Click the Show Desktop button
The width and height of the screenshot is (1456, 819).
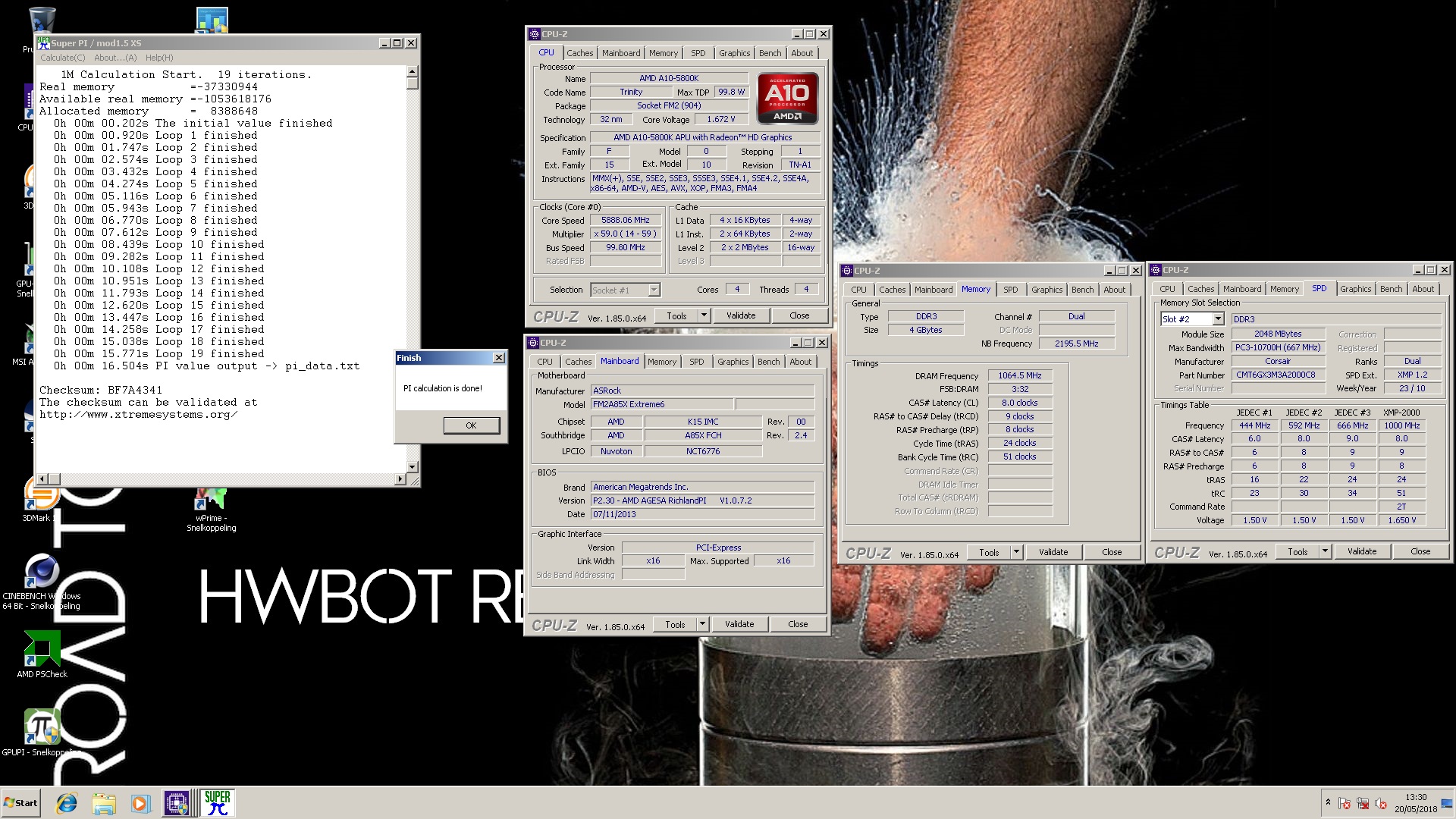[x=1448, y=803]
